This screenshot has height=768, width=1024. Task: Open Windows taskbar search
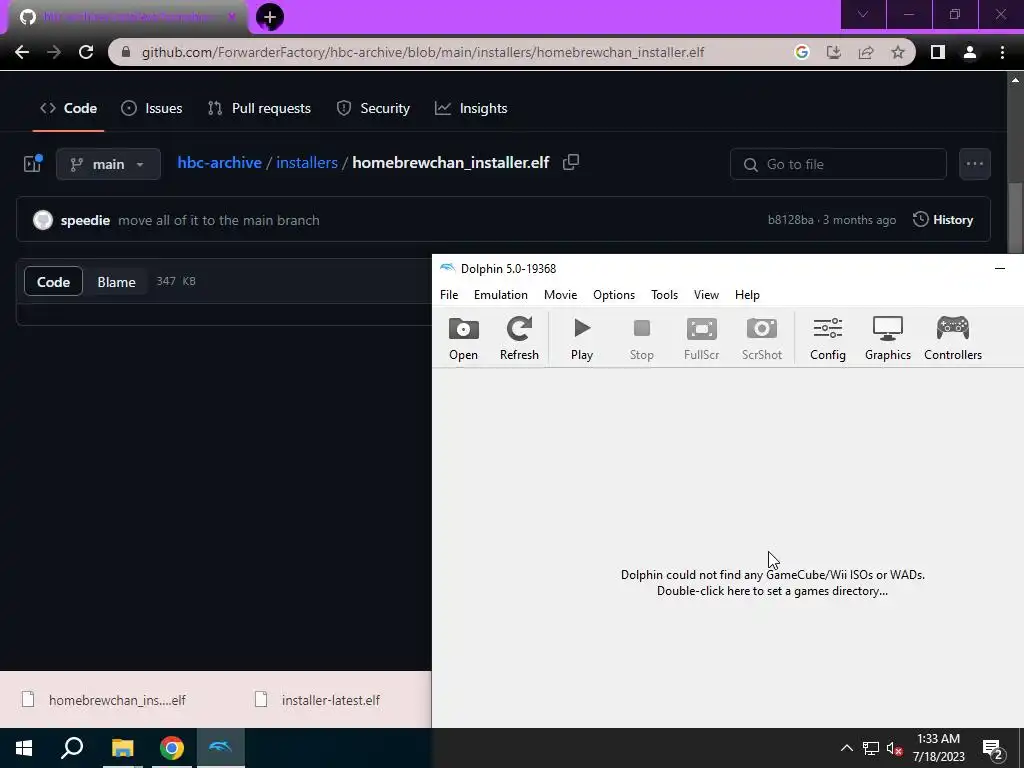click(x=72, y=748)
